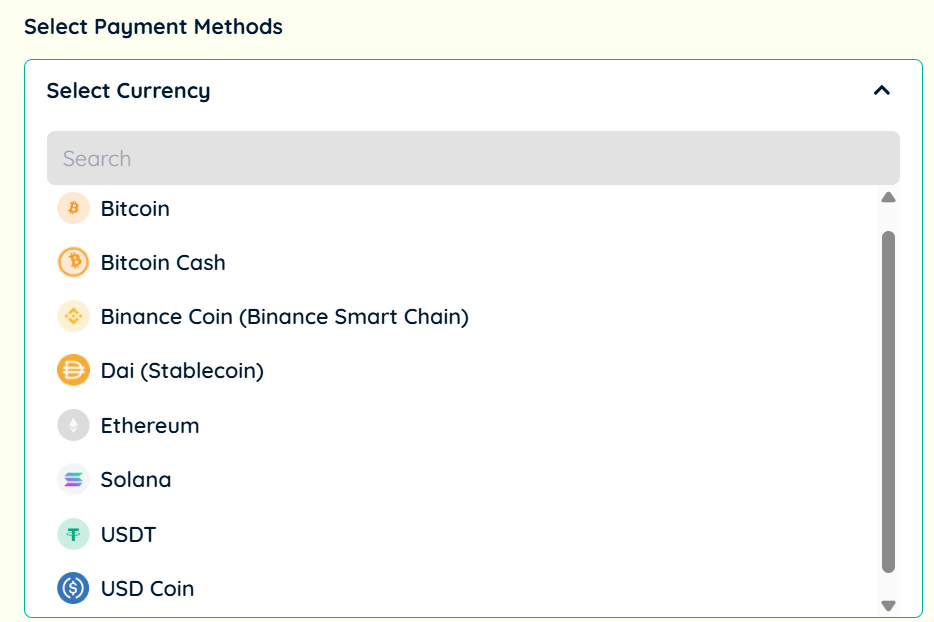The width and height of the screenshot is (934, 622).
Task: Choose Bitcoin Cash option text
Action: (163, 263)
